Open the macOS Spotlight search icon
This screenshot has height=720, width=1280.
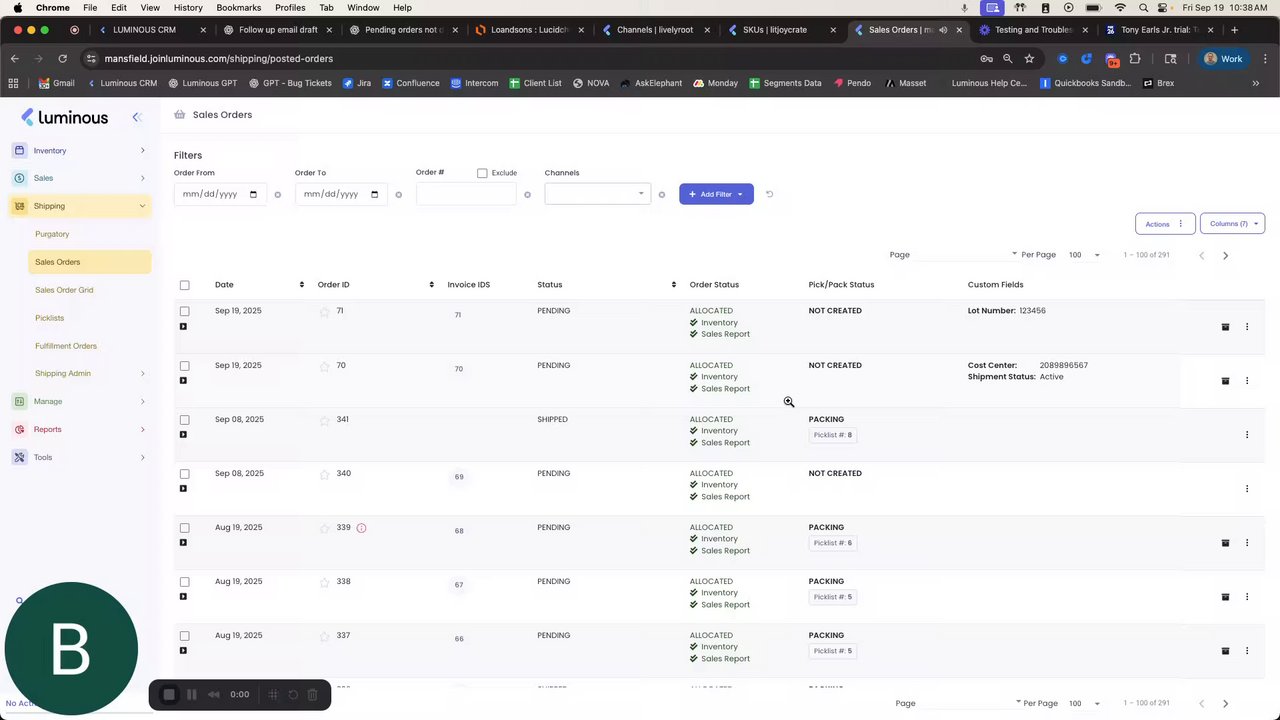tap(1143, 7)
